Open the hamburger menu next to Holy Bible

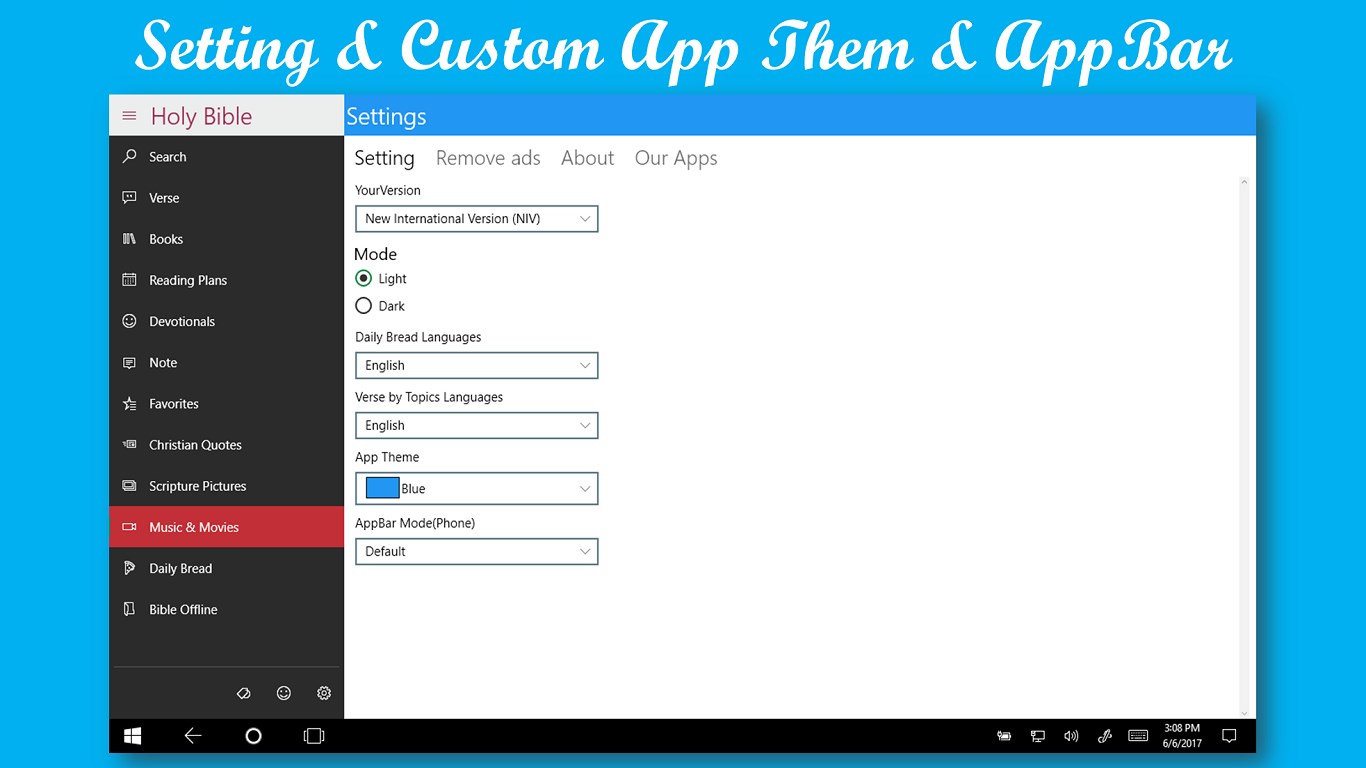[x=129, y=116]
